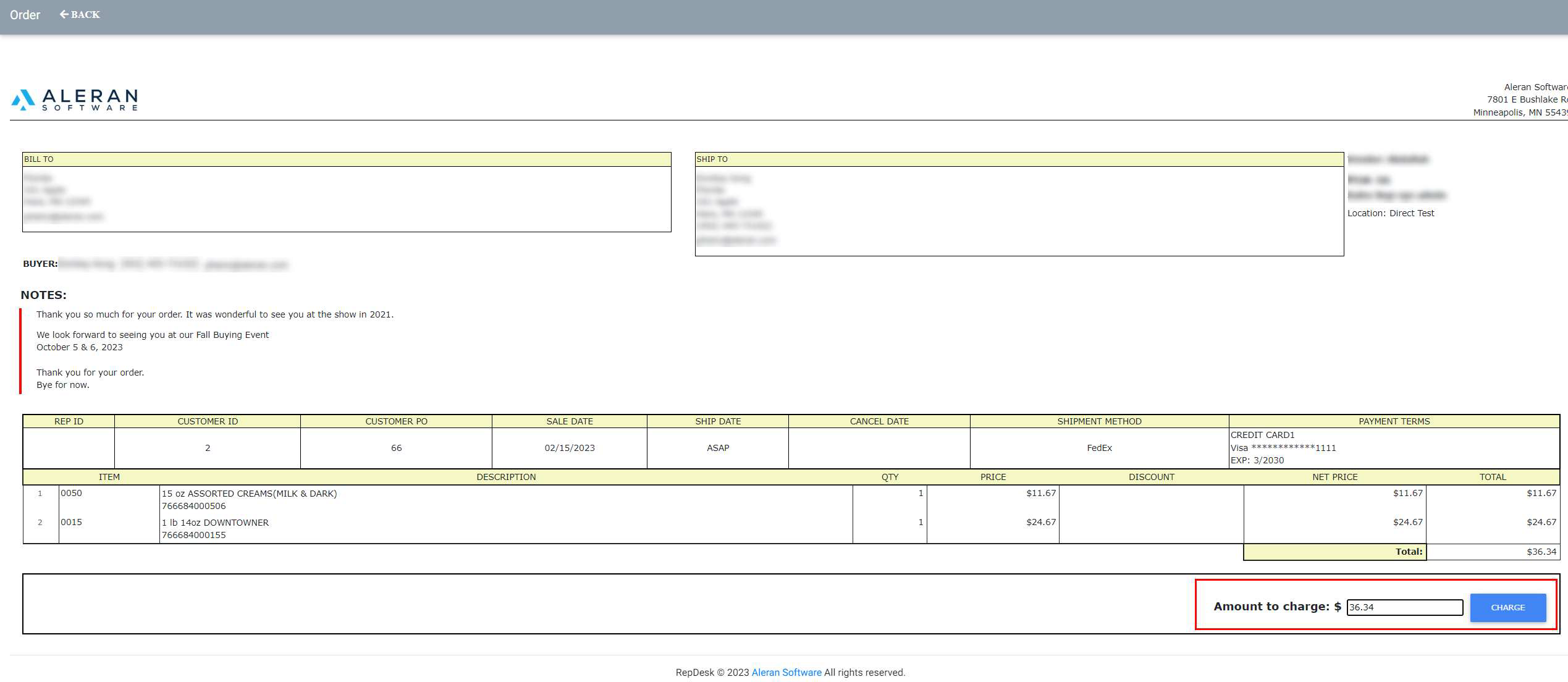Focus the Amount to charge input field
The width and height of the screenshot is (1568, 682).
pyautogui.click(x=1404, y=607)
